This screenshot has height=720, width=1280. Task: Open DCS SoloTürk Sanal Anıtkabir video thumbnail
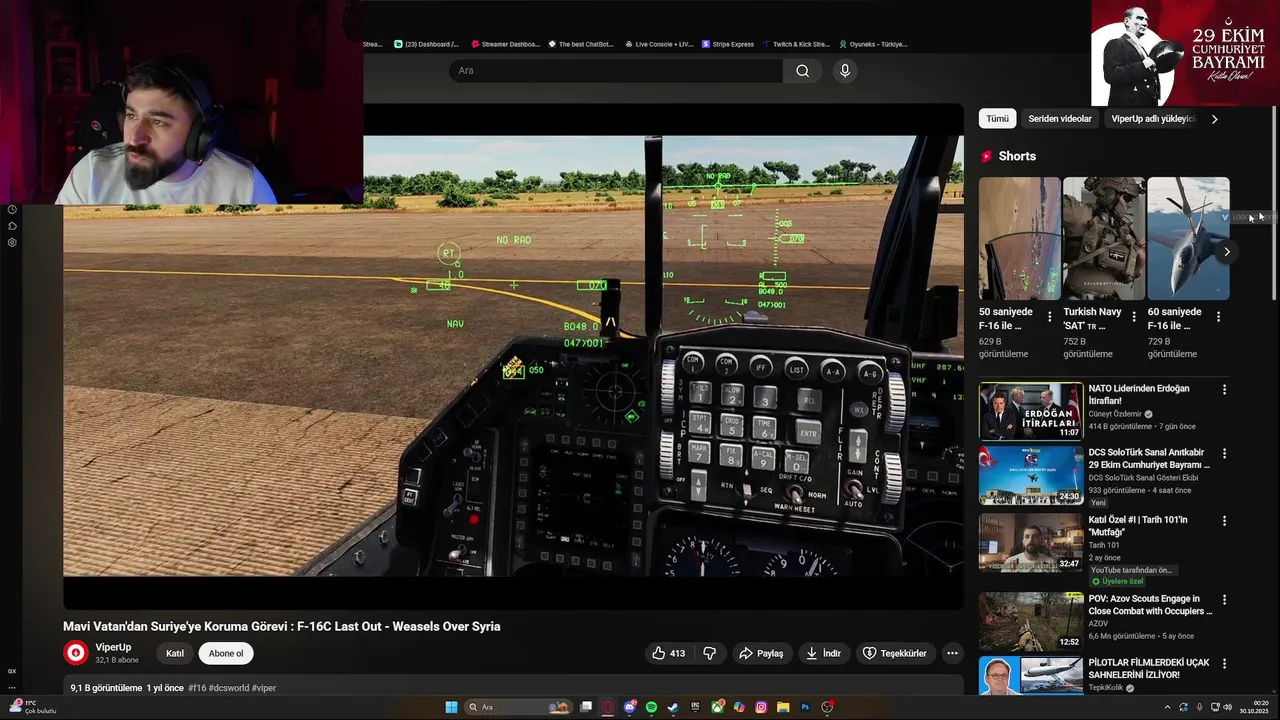(x=1031, y=476)
